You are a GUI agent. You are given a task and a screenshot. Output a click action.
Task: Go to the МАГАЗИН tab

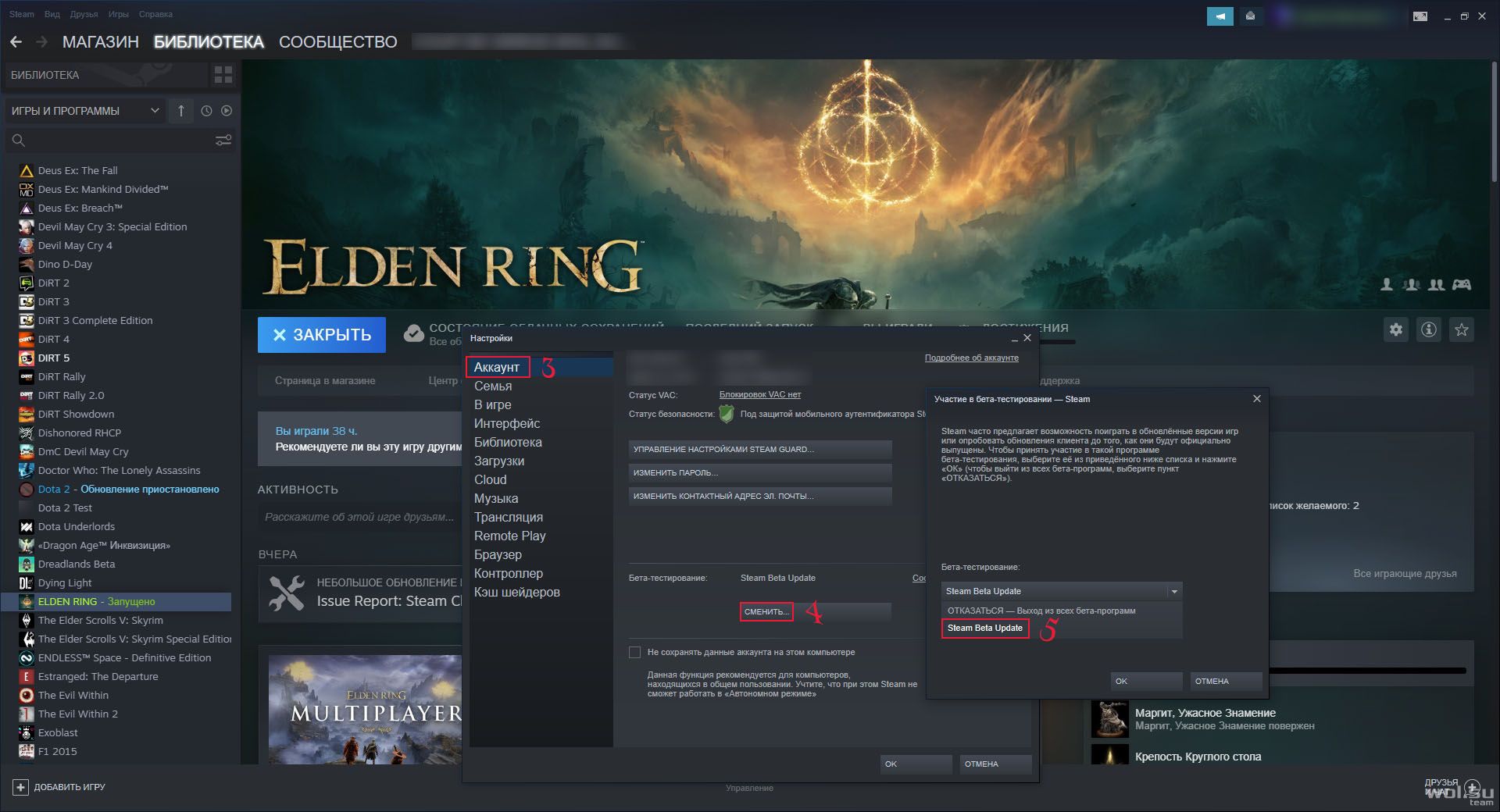pos(101,42)
